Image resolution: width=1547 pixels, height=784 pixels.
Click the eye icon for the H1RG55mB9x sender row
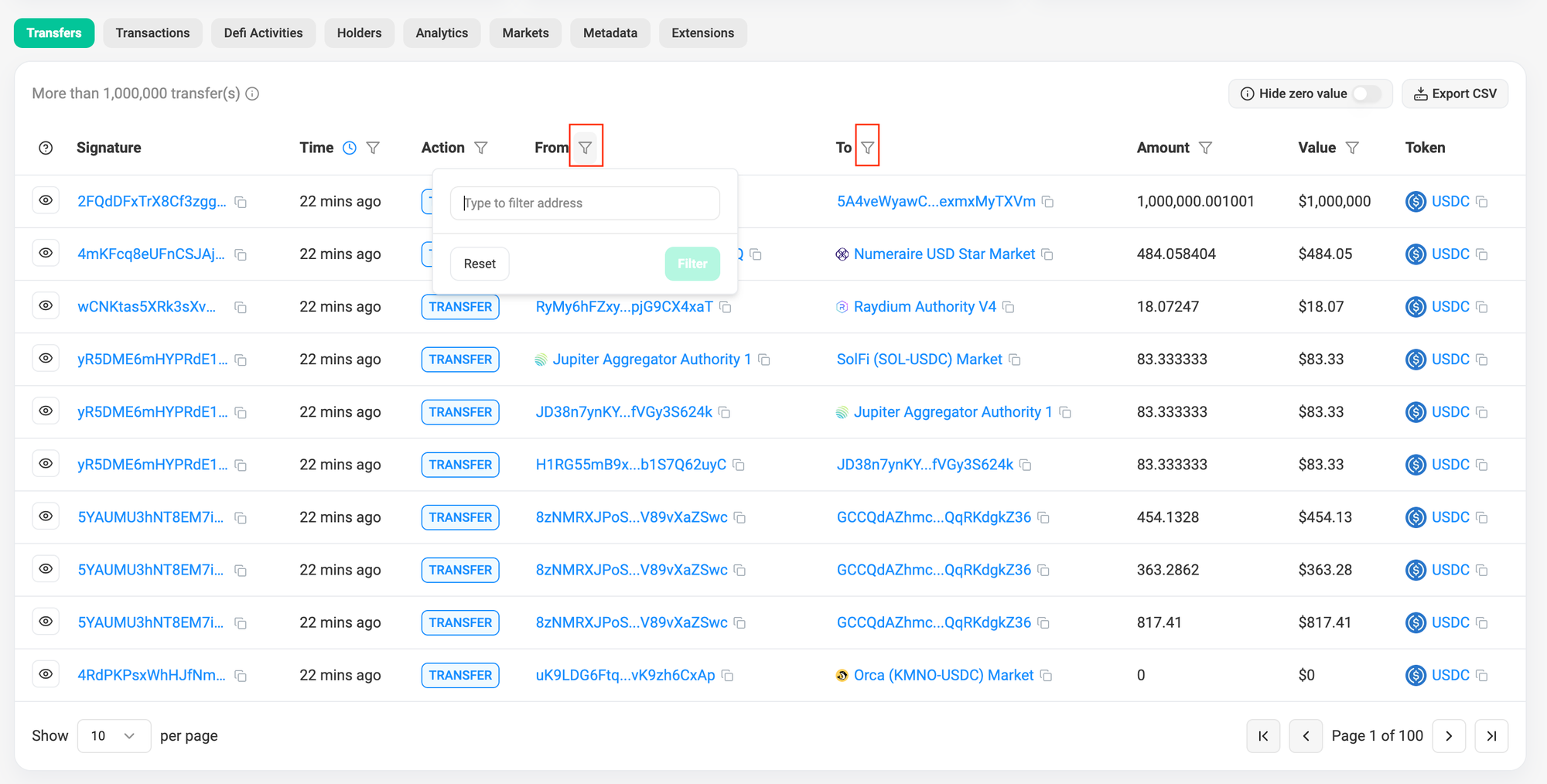click(46, 463)
